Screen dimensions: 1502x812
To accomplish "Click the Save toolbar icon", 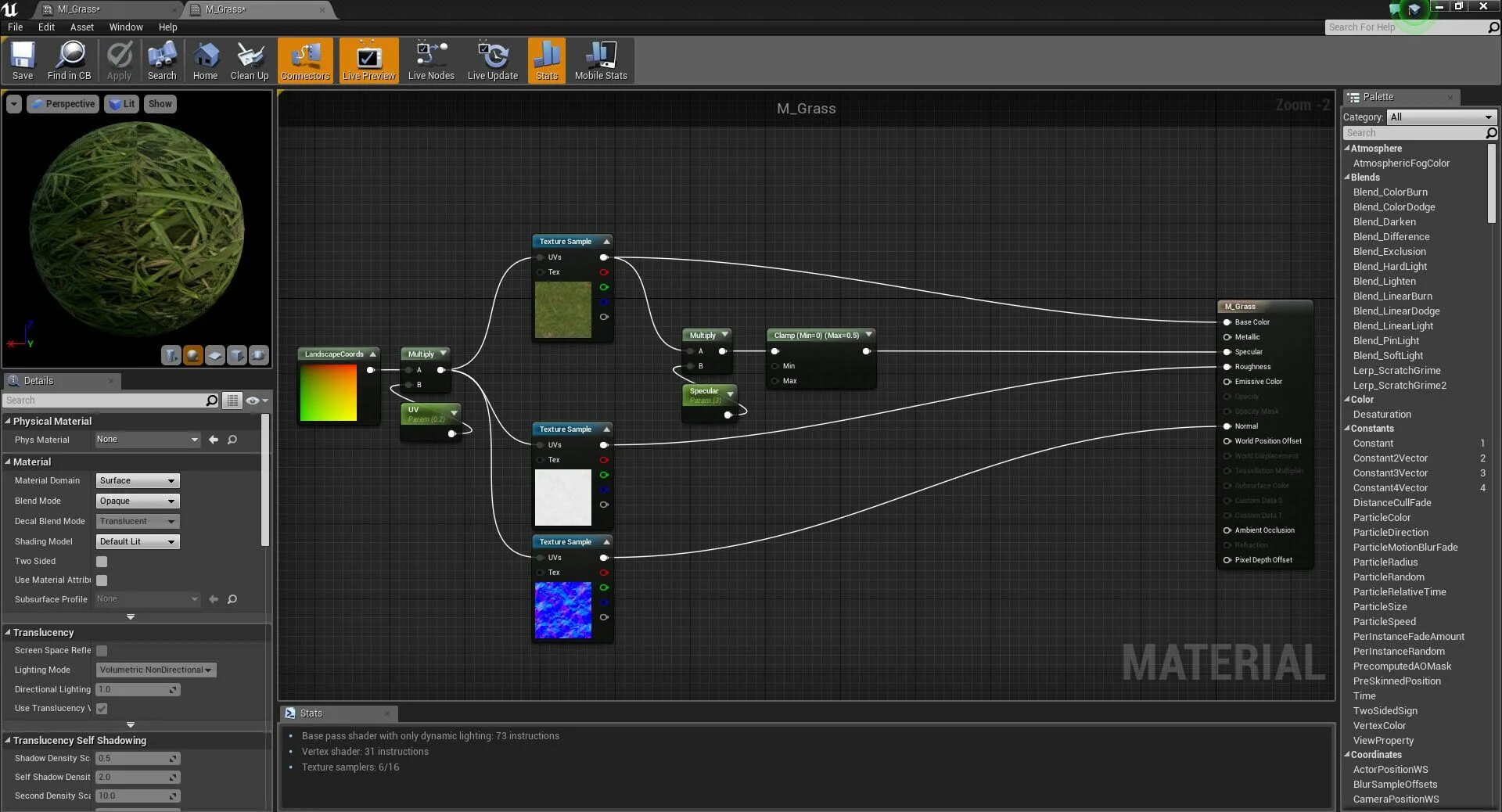I will coord(23,61).
